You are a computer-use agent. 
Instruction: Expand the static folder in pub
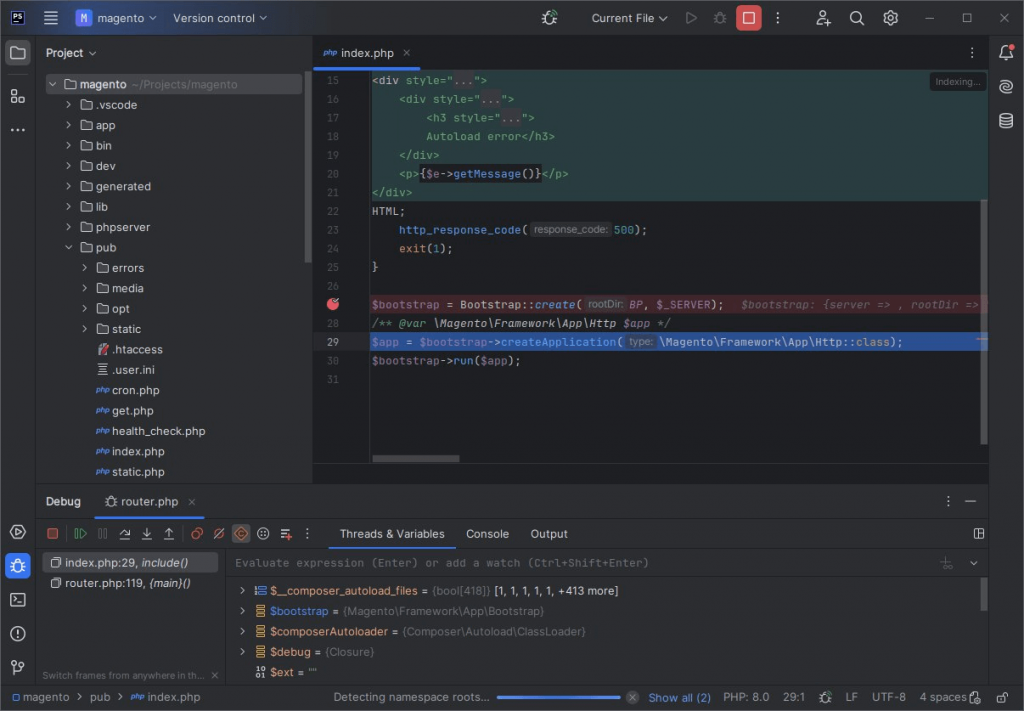84,329
